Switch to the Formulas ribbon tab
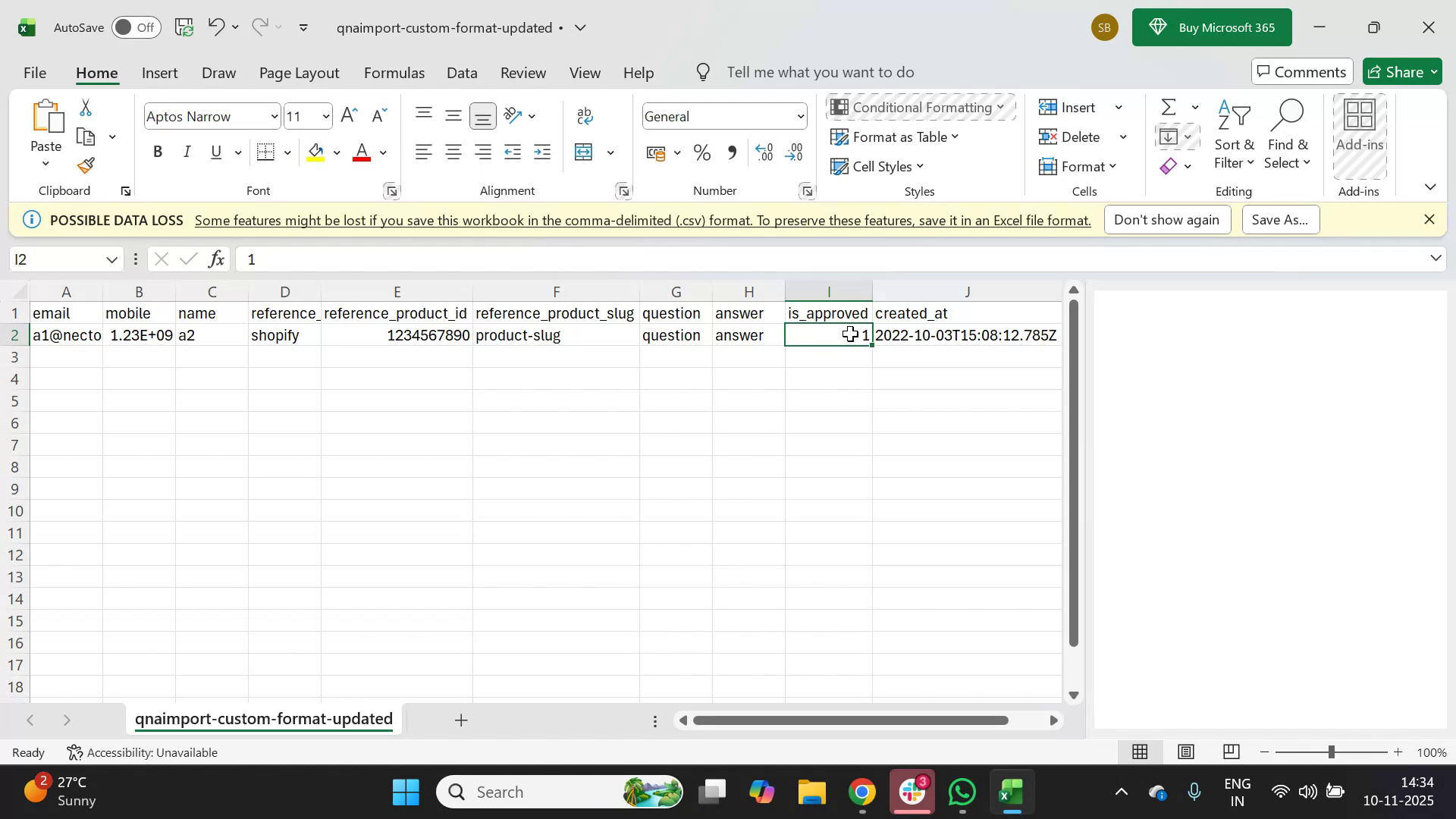Image resolution: width=1456 pixels, height=819 pixels. 394,72
